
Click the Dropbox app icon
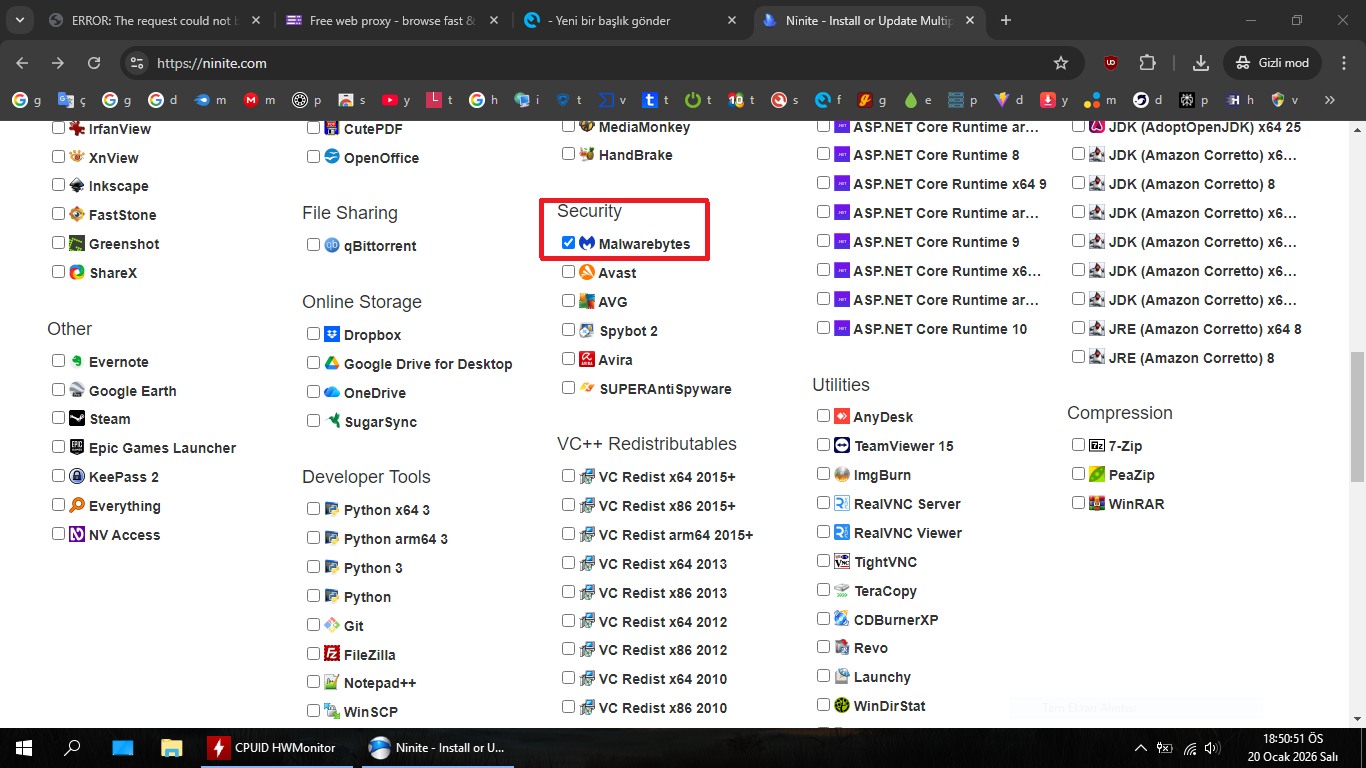point(332,334)
